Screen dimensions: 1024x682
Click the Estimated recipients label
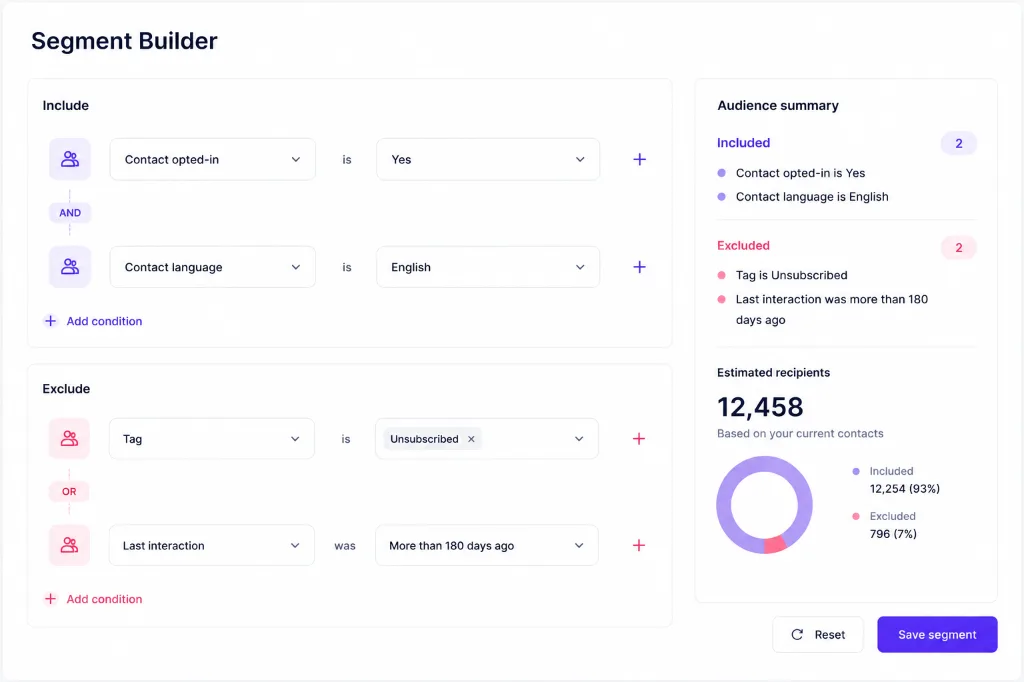(773, 372)
